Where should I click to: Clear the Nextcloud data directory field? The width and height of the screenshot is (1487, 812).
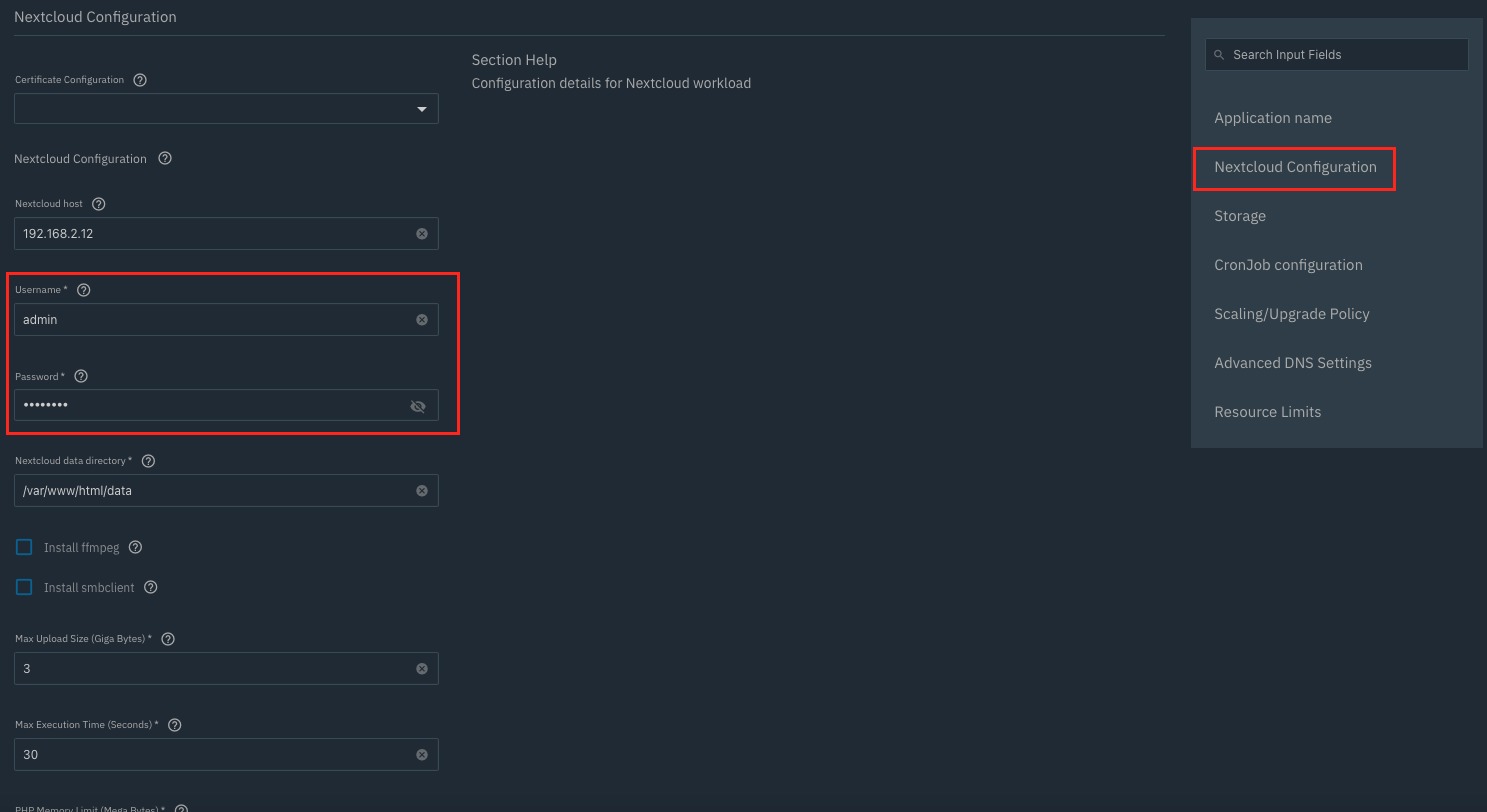(x=421, y=491)
